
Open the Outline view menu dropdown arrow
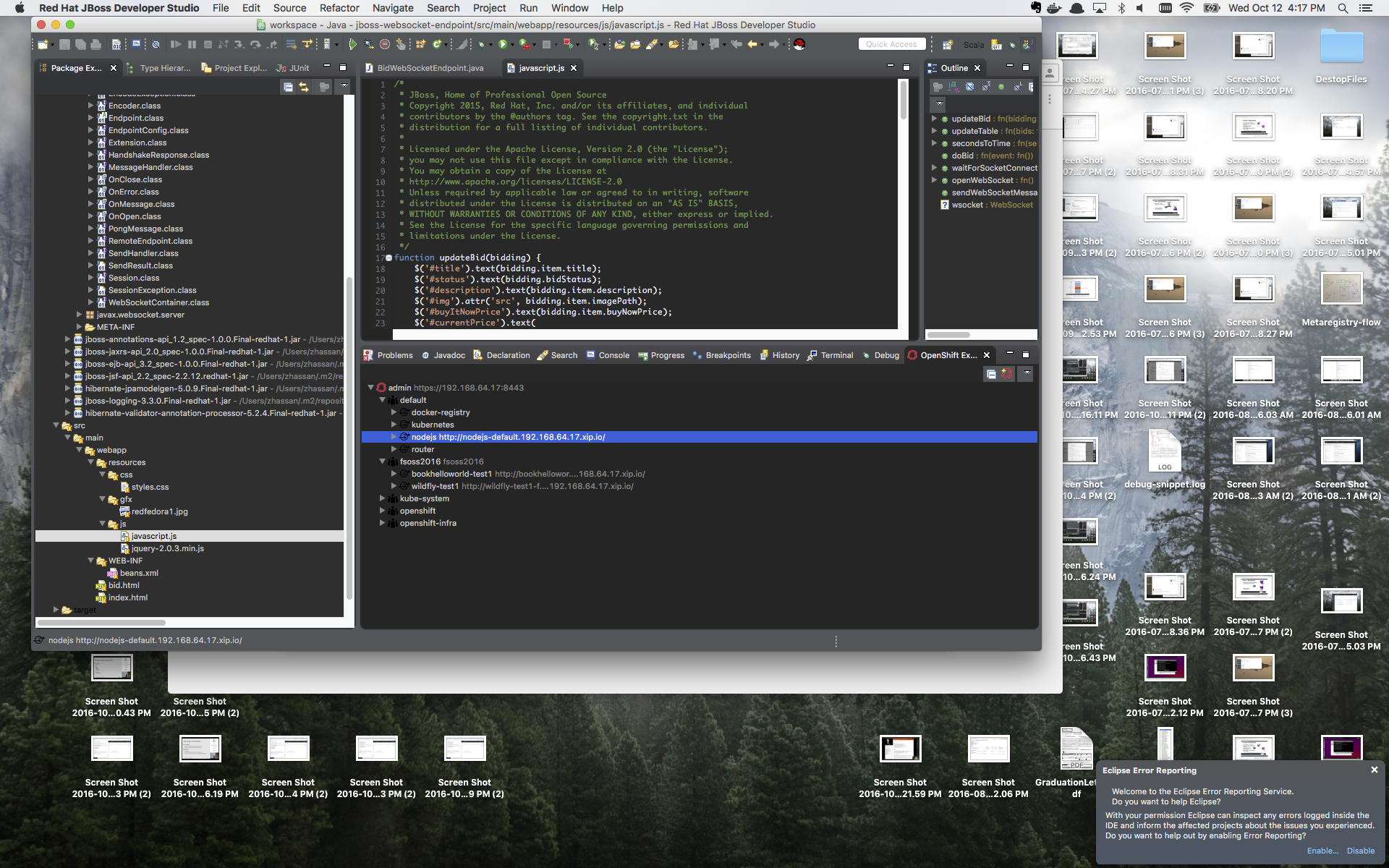point(939,103)
